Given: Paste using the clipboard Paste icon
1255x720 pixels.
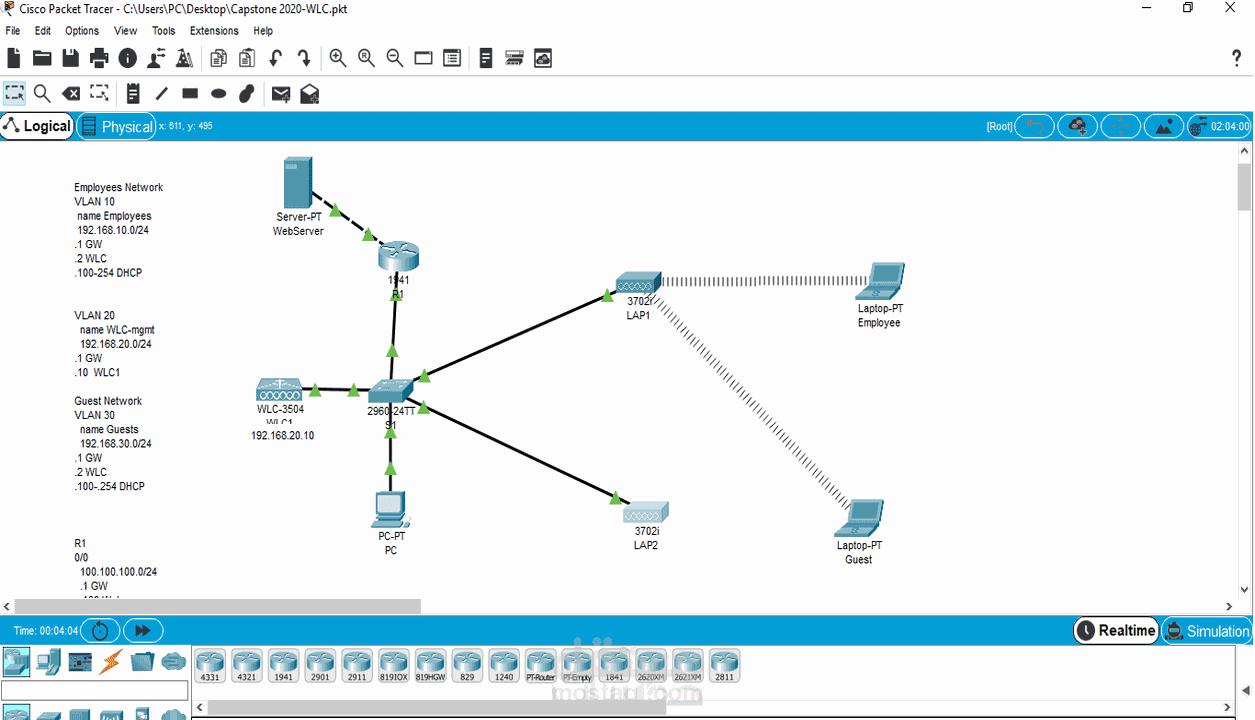Looking at the screenshot, I should [x=246, y=58].
